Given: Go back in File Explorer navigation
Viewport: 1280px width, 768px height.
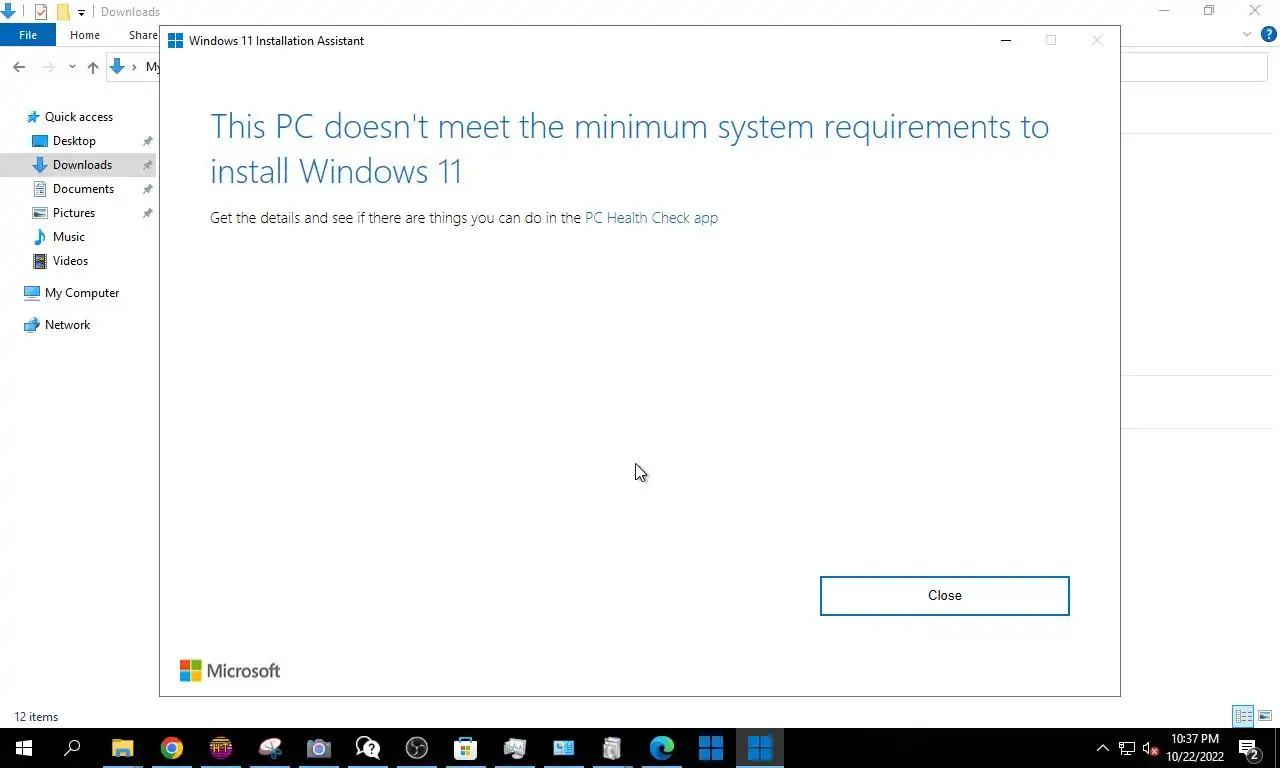Looking at the screenshot, I should pyautogui.click(x=19, y=67).
